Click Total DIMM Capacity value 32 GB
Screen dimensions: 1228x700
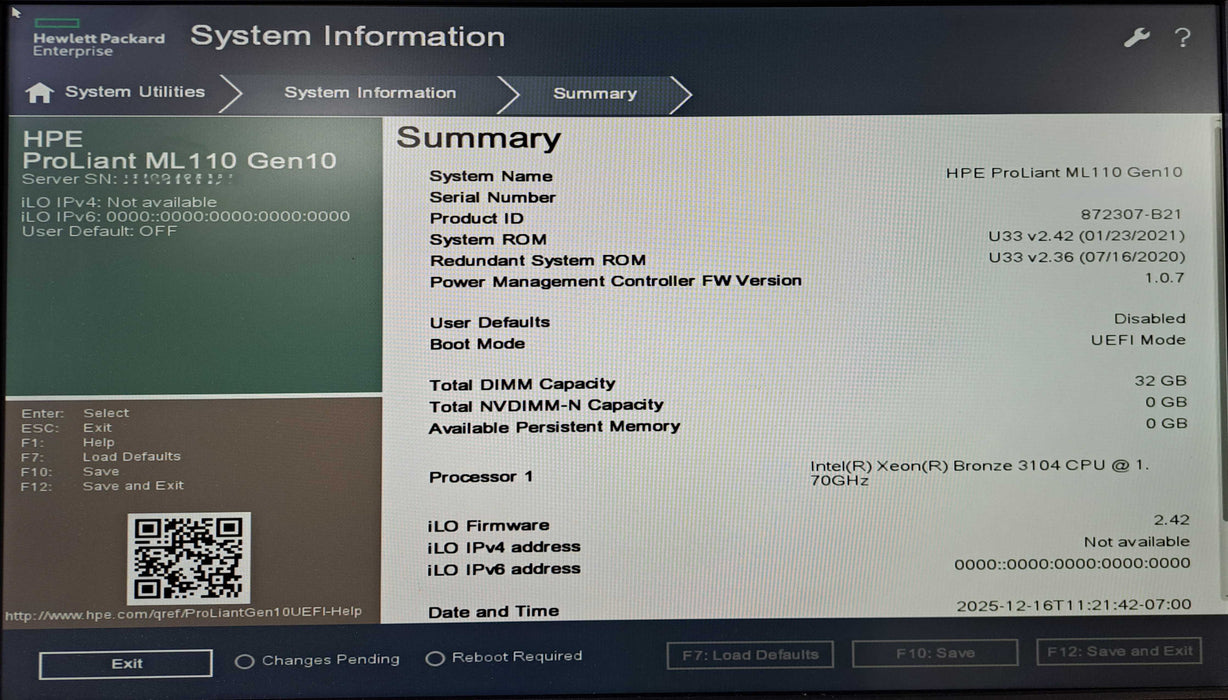click(x=1161, y=381)
